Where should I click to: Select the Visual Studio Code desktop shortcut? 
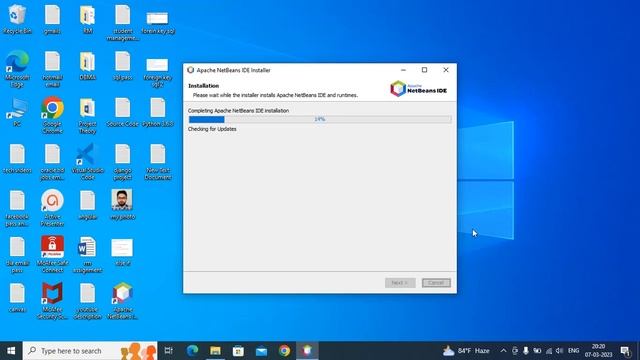87,161
